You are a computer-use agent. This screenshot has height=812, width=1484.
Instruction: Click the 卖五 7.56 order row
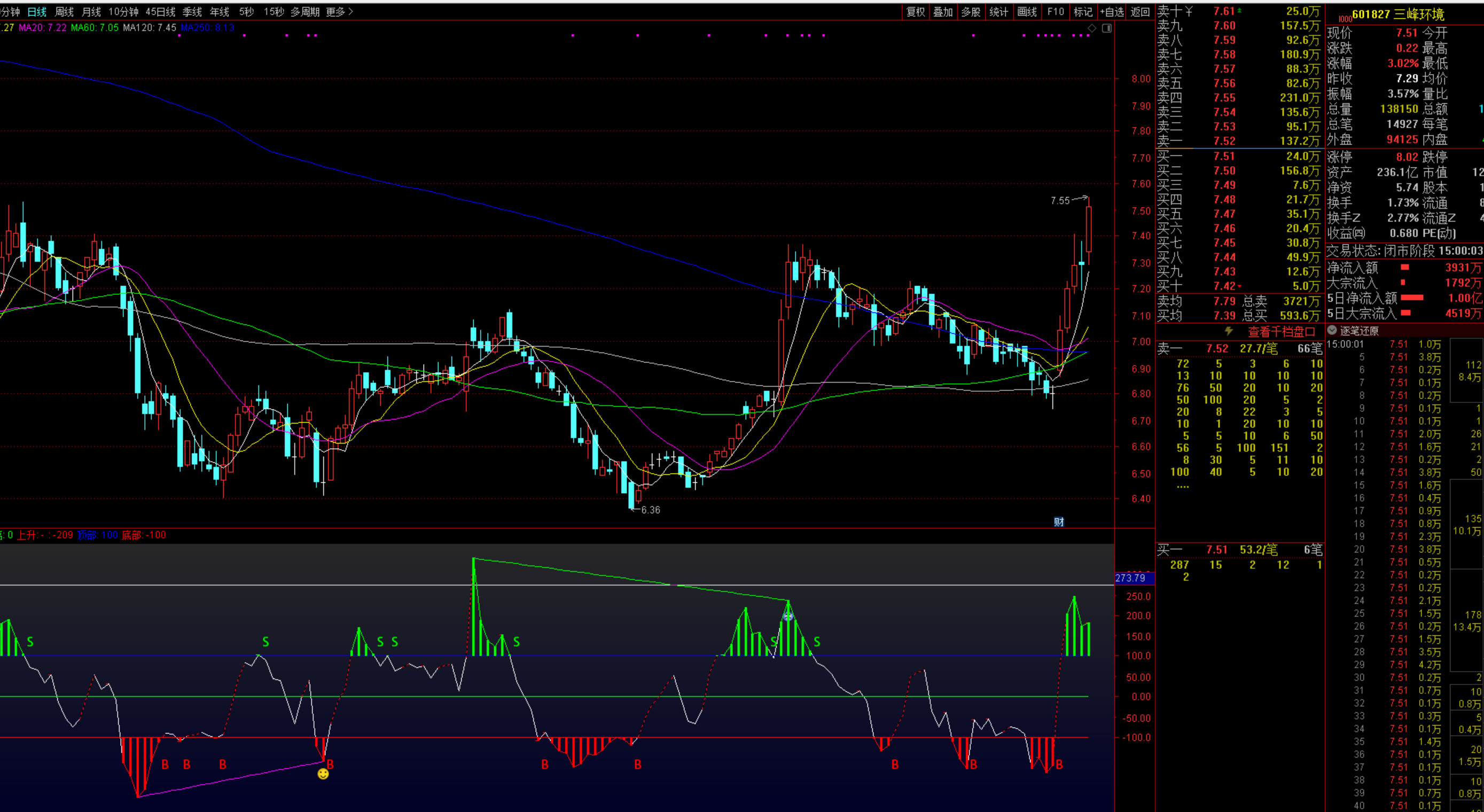click(x=1240, y=83)
